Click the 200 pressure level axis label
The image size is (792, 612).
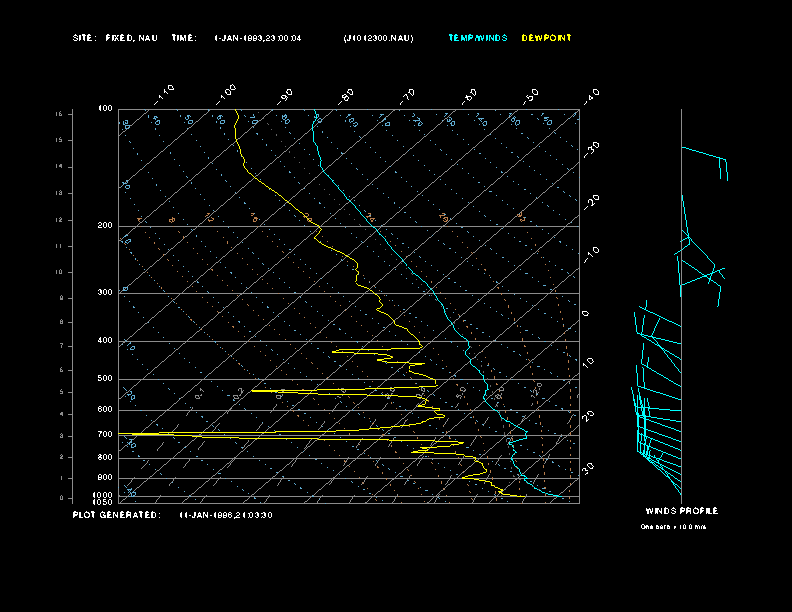coord(105,226)
